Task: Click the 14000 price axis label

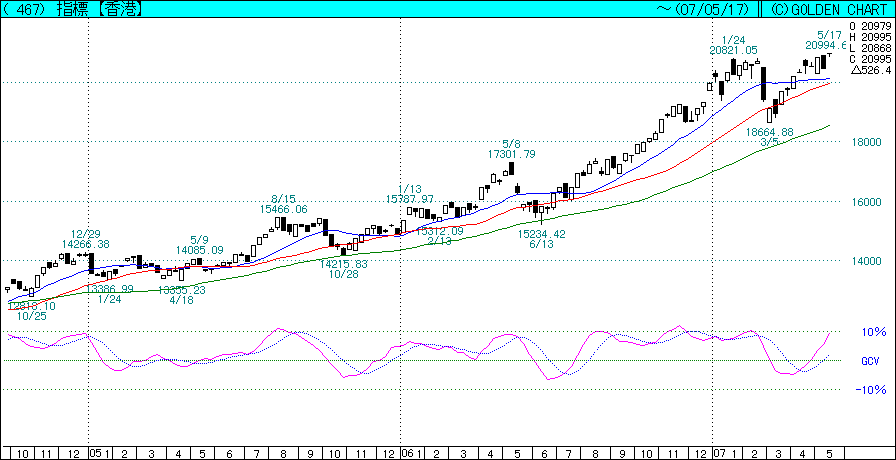Action: click(865, 262)
